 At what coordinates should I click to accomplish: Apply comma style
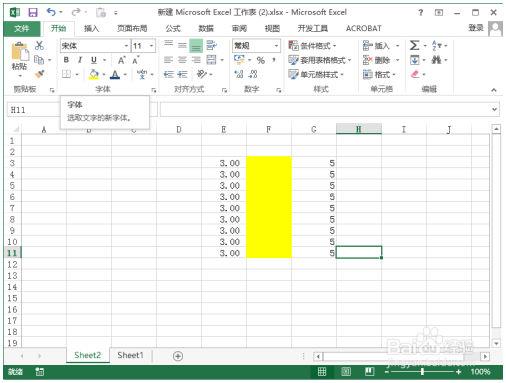[274, 60]
